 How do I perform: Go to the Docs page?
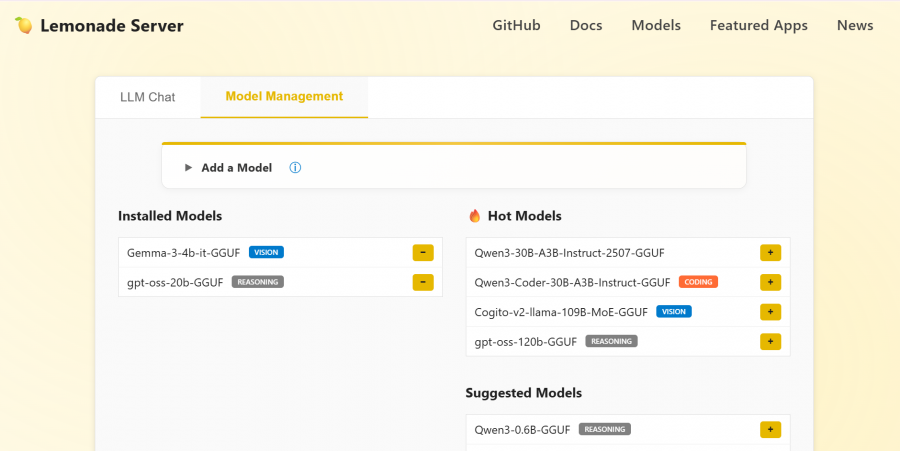(586, 26)
